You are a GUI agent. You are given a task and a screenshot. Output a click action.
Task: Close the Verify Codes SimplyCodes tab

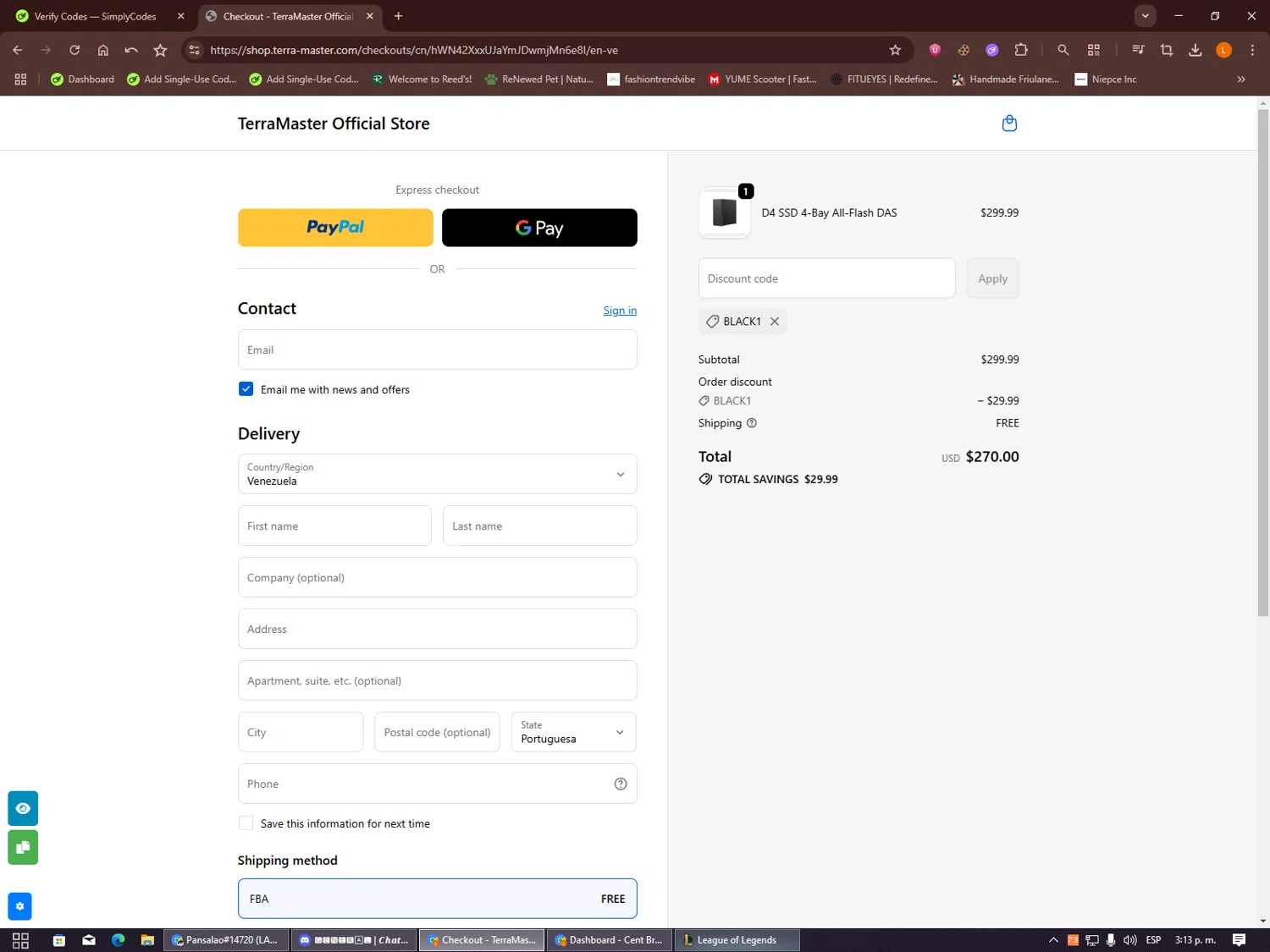pyautogui.click(x=180, y=16)
